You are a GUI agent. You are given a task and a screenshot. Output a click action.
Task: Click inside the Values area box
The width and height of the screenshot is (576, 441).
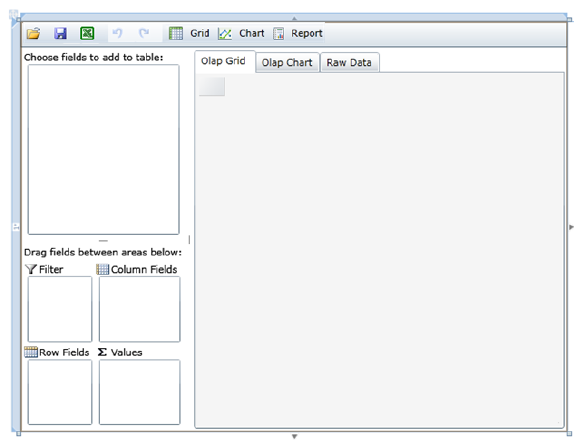click(x=140, y=392)
